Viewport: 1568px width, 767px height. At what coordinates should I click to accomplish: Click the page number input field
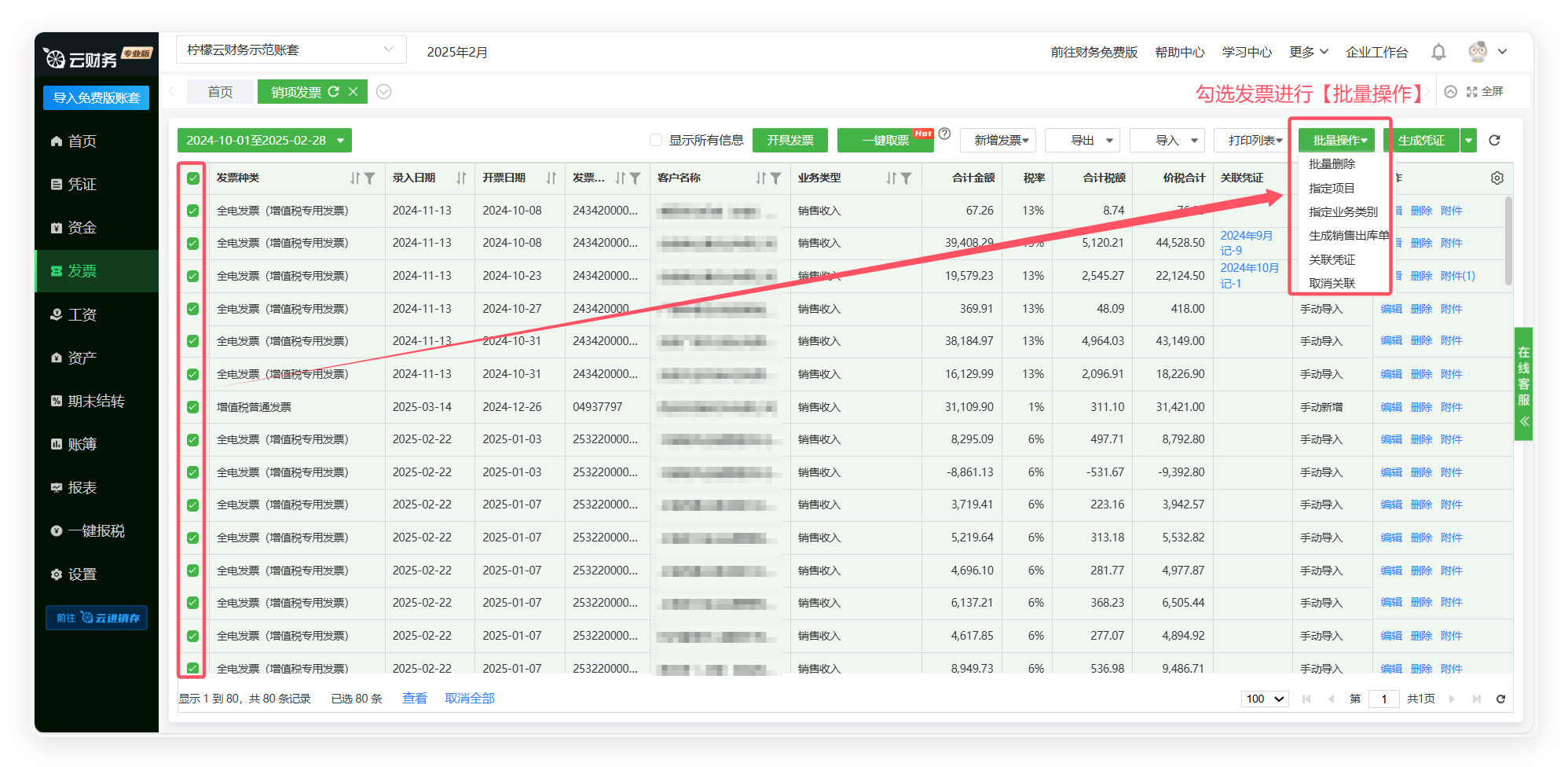(x=1383, y=699)
